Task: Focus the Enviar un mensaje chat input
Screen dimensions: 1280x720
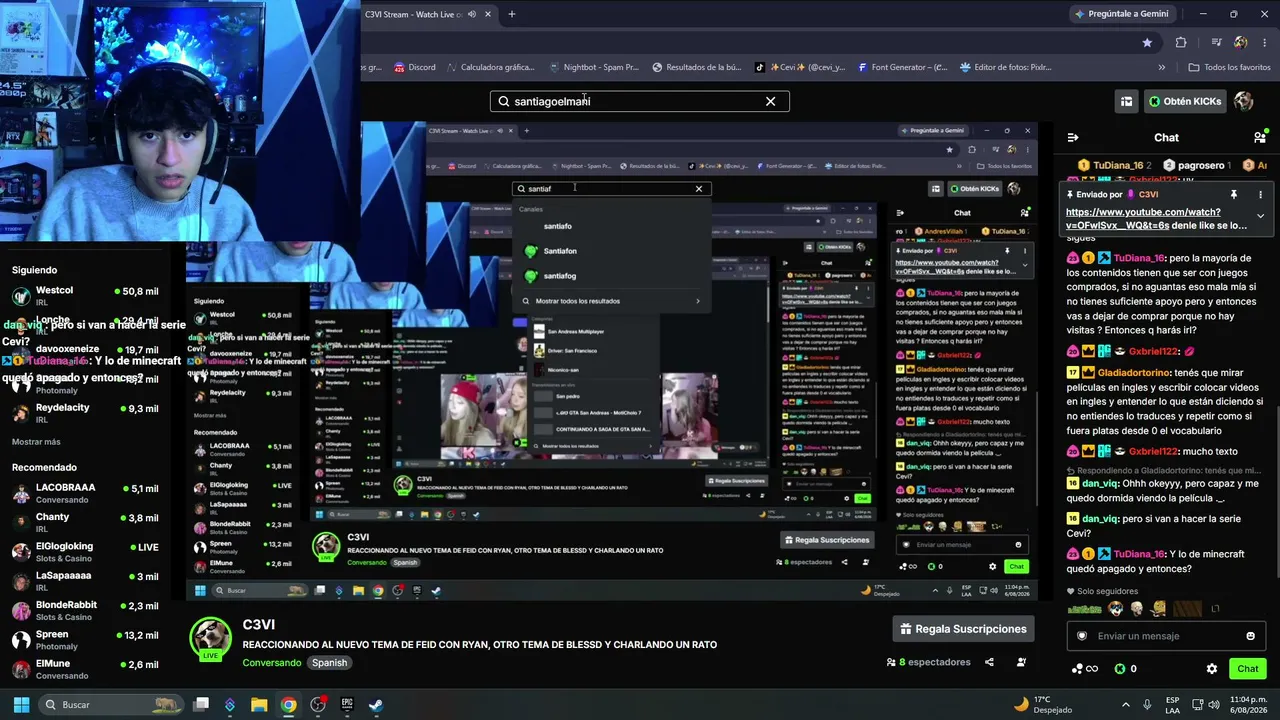Action: click(x=1166, y=636)
